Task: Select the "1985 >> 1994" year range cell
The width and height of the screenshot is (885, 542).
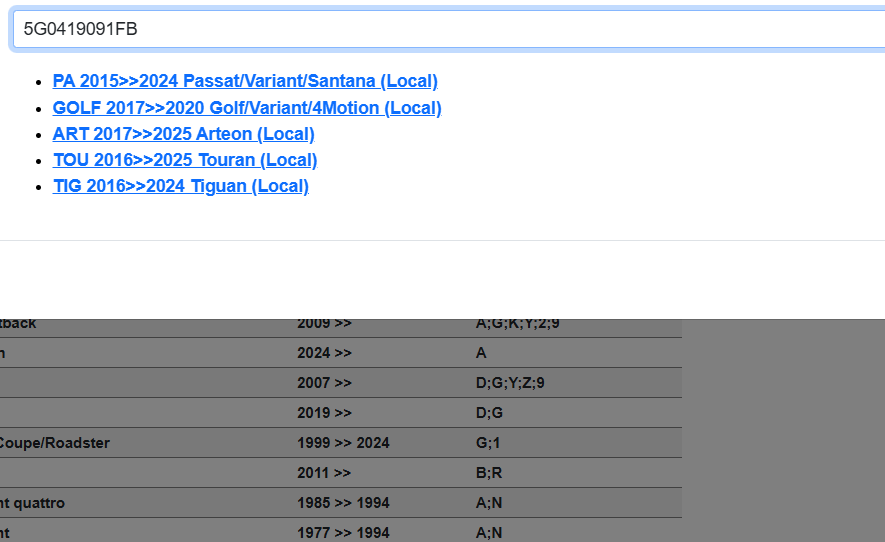Action: pyautogui.click(x=343, y=503)
